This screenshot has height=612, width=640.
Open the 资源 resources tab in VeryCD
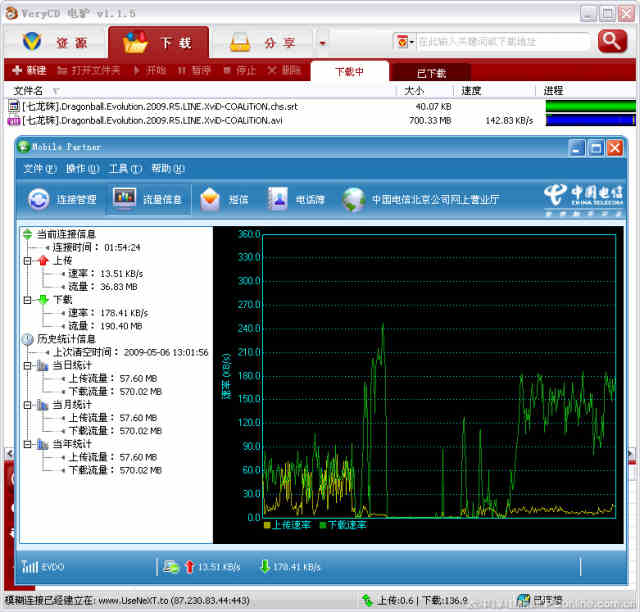click(55, 43)
